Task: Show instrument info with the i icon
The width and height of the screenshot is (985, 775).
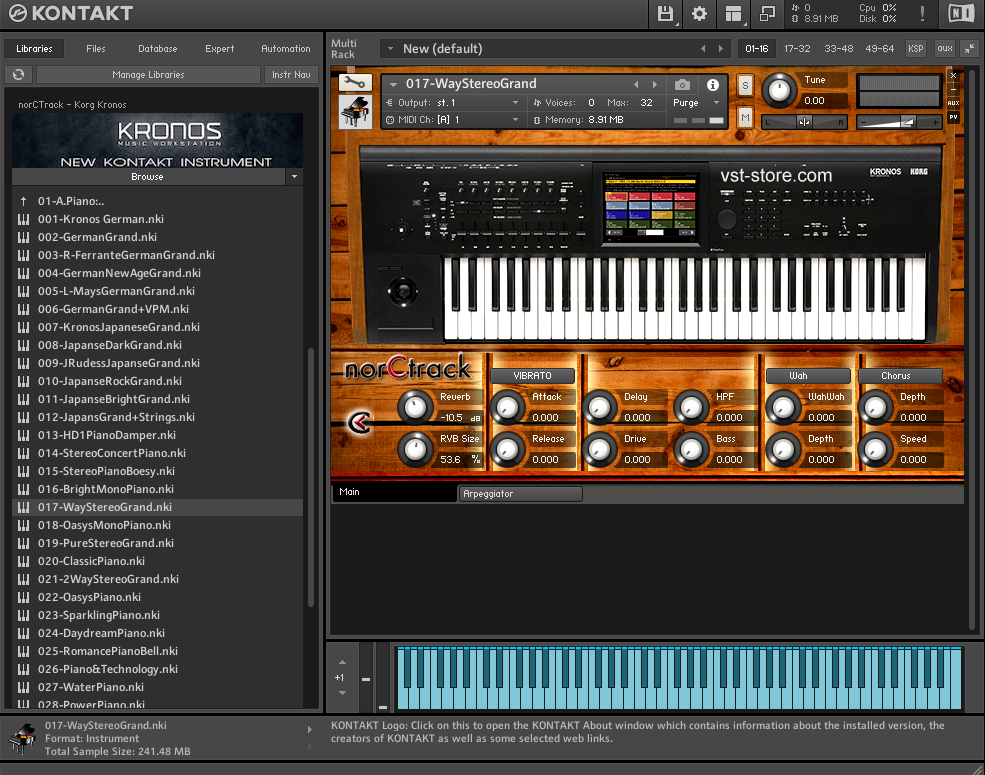Action: click(x=712, y=84)
